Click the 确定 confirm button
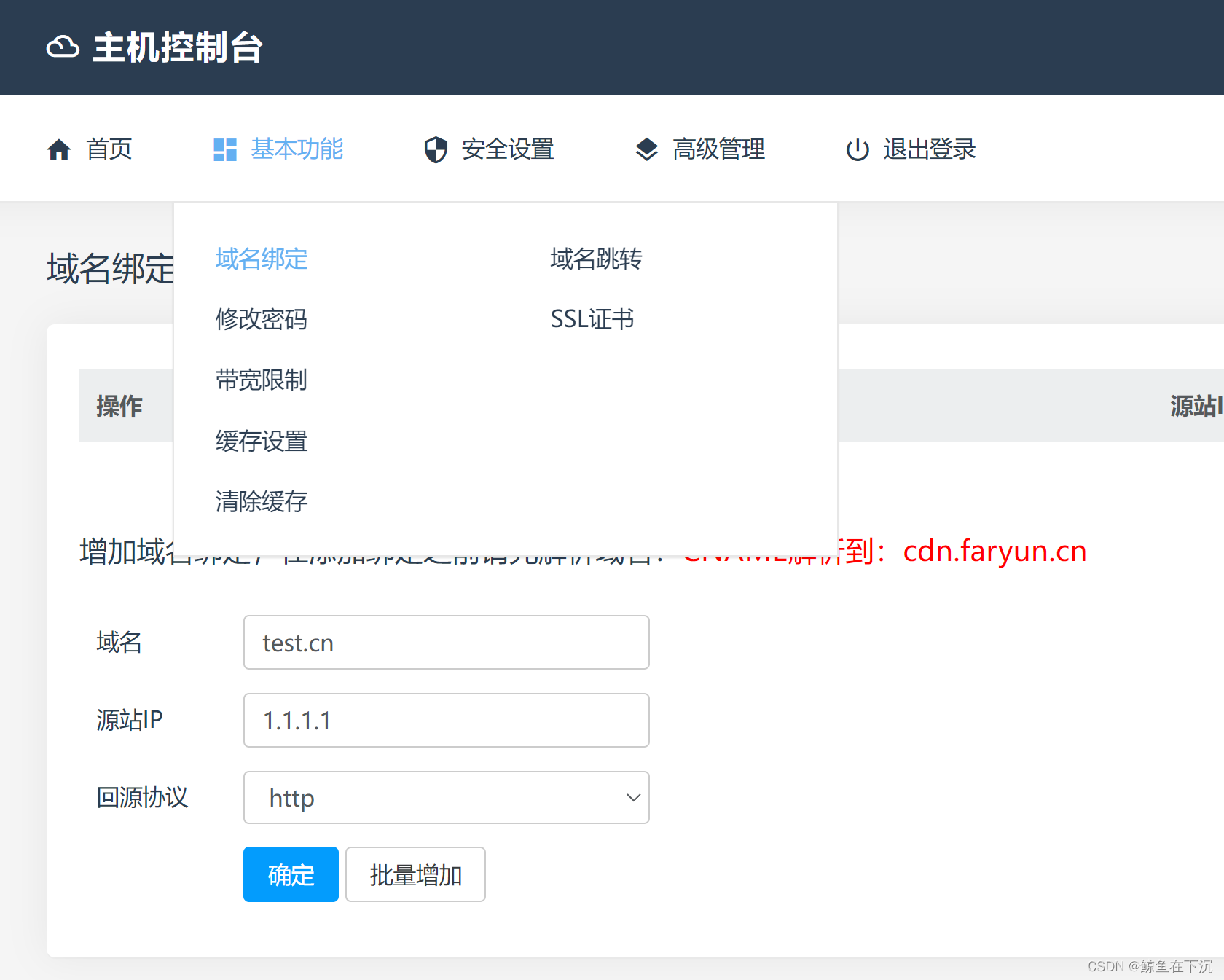Screen dimensions: 1224x980 [290, 874]
